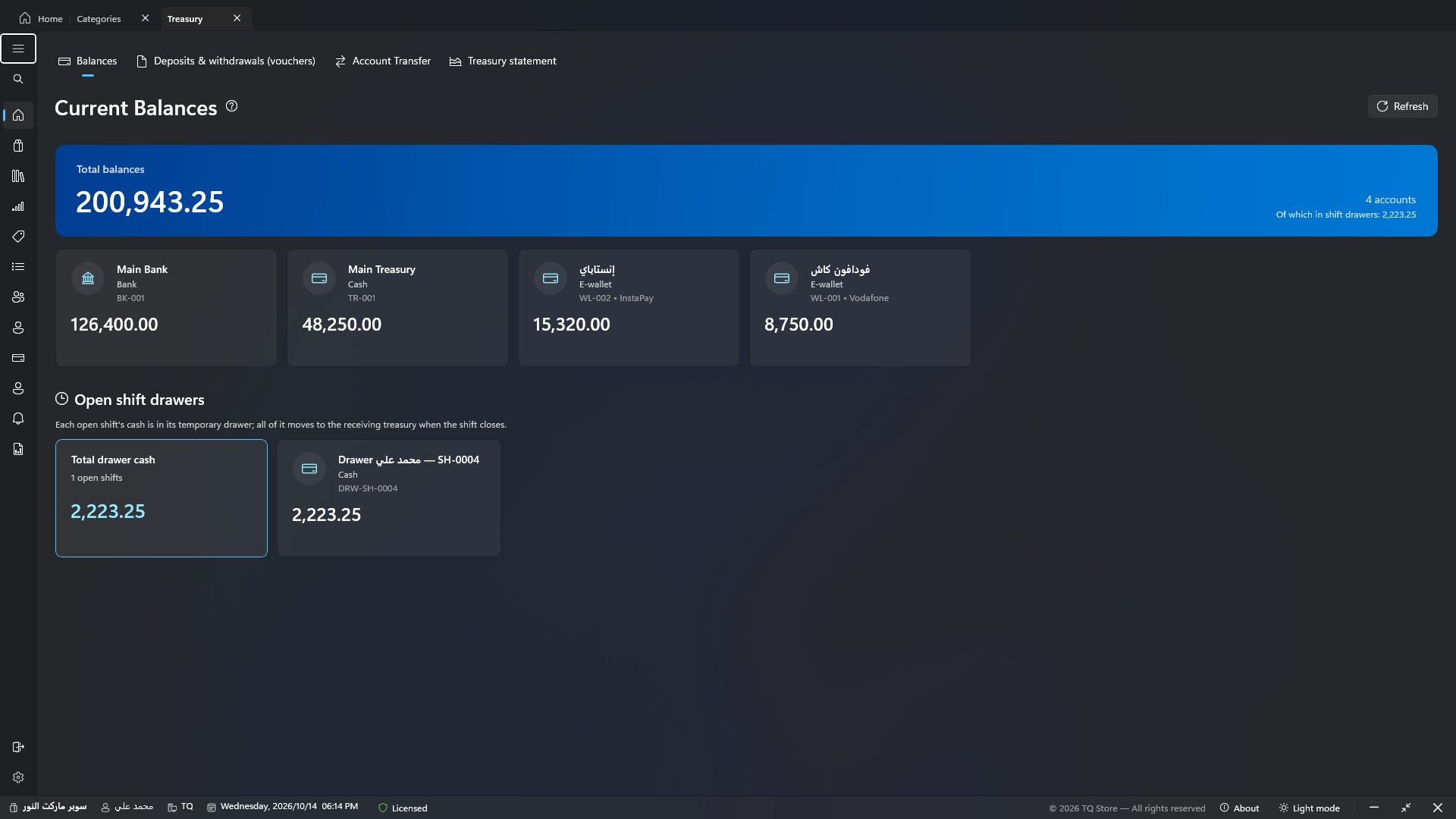Open the settings gear sidebar icon
Screen dimensions: 1456x819
pyautogui.click(x=18, y=777)
